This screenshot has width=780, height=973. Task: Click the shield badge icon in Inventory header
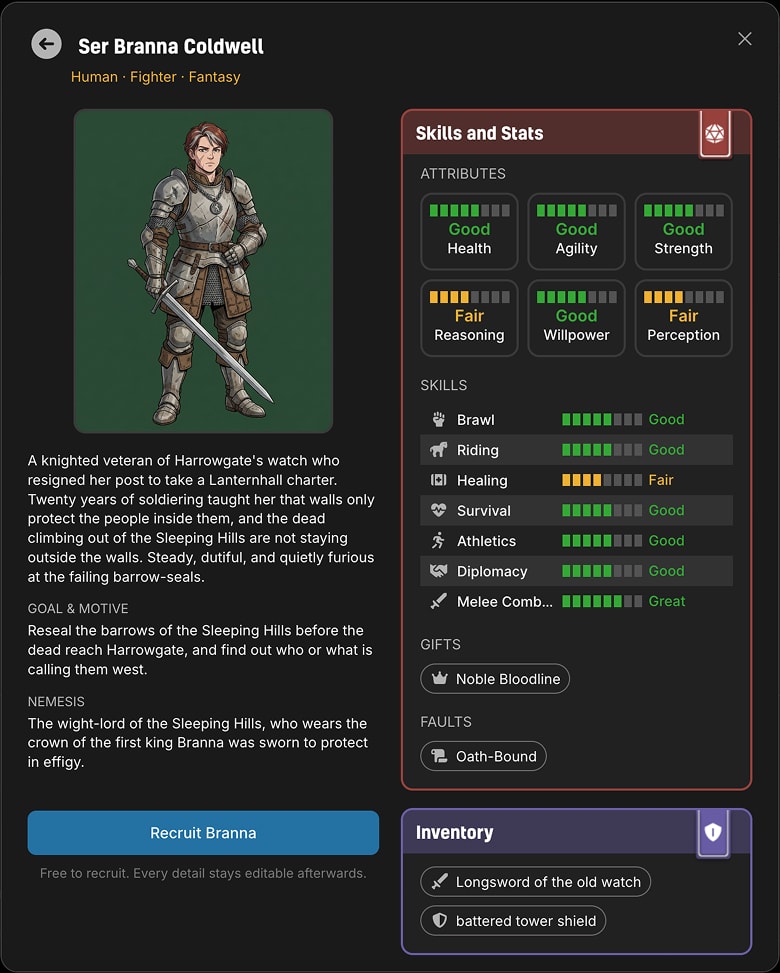pos(713,832)
